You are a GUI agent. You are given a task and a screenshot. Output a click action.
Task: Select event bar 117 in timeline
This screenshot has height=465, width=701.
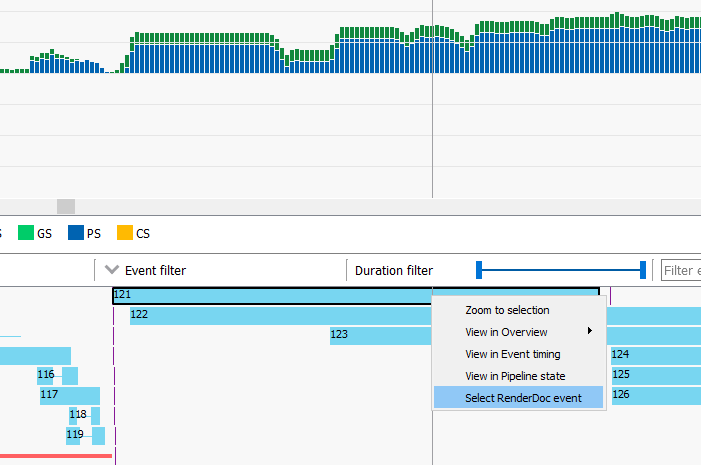click(70, 396)
